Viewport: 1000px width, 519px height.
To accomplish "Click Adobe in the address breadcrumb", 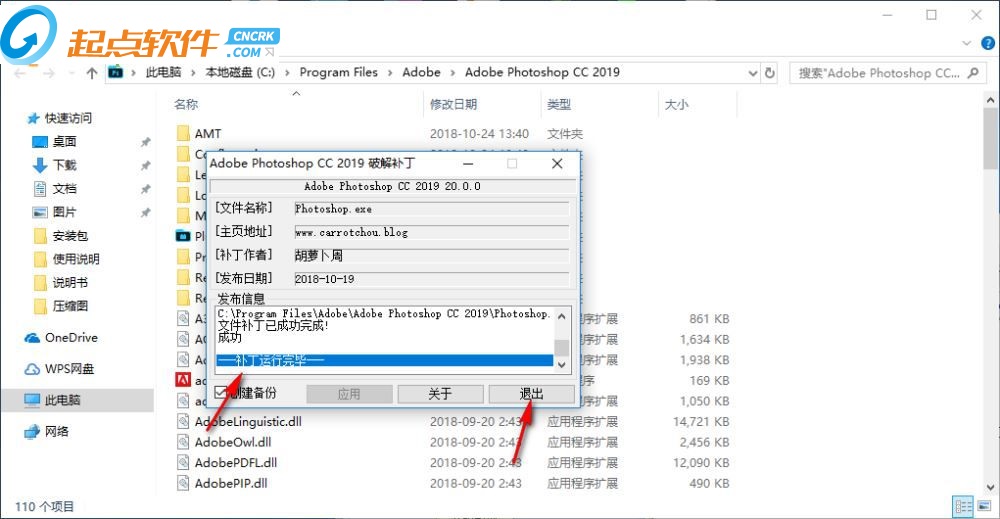I will click(x=421, y=72).
